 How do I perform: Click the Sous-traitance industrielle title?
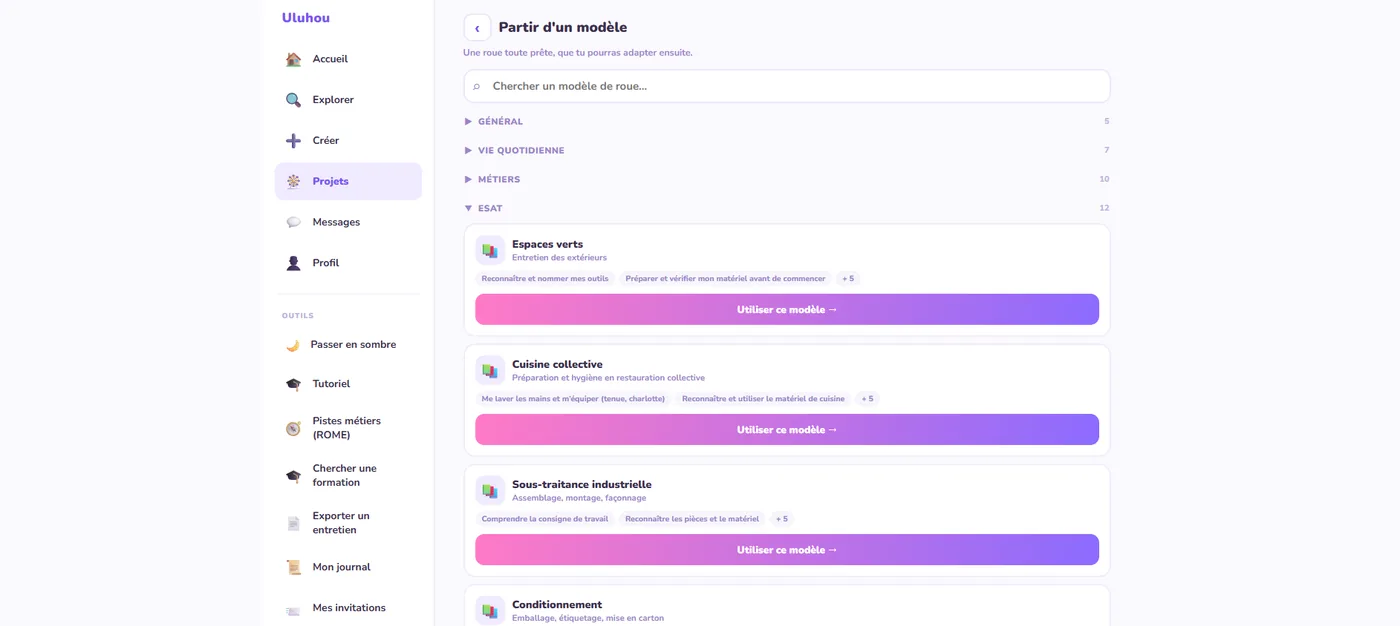[x=582, y=484]
